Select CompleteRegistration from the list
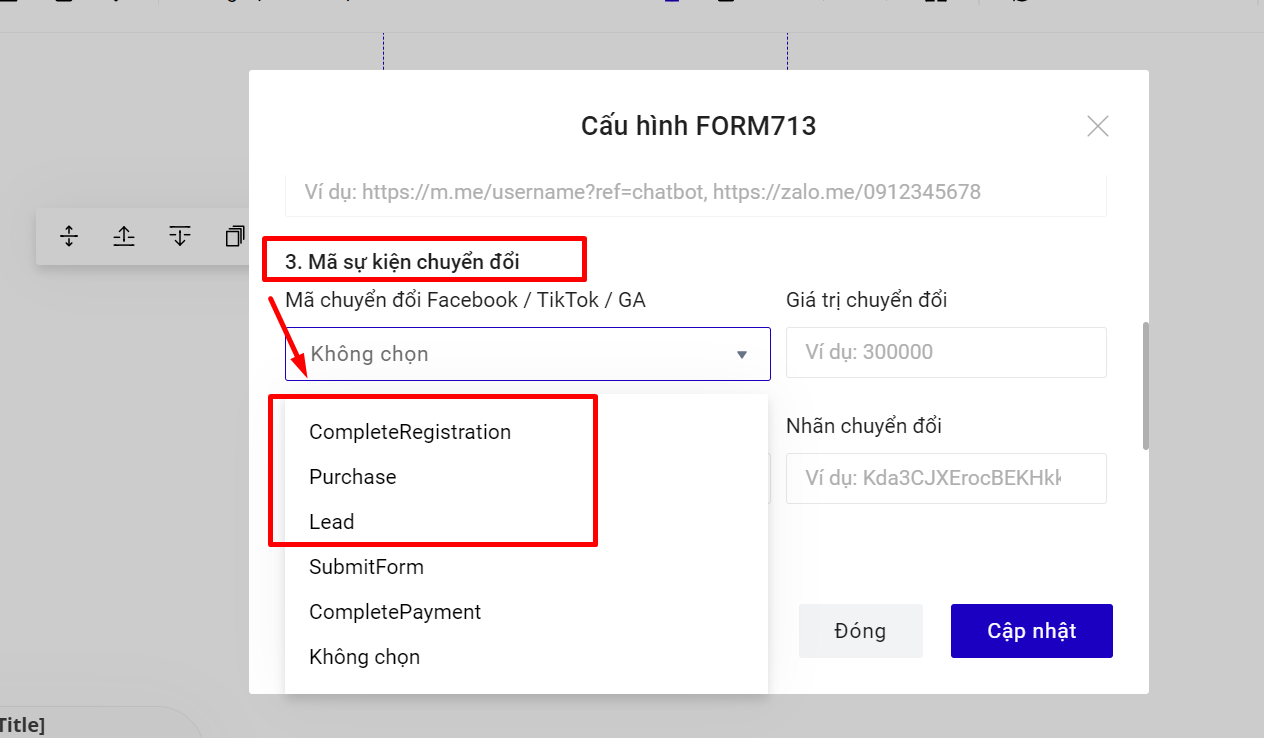The width and height of the screenshot is (1264, 738). click(410, 432)
